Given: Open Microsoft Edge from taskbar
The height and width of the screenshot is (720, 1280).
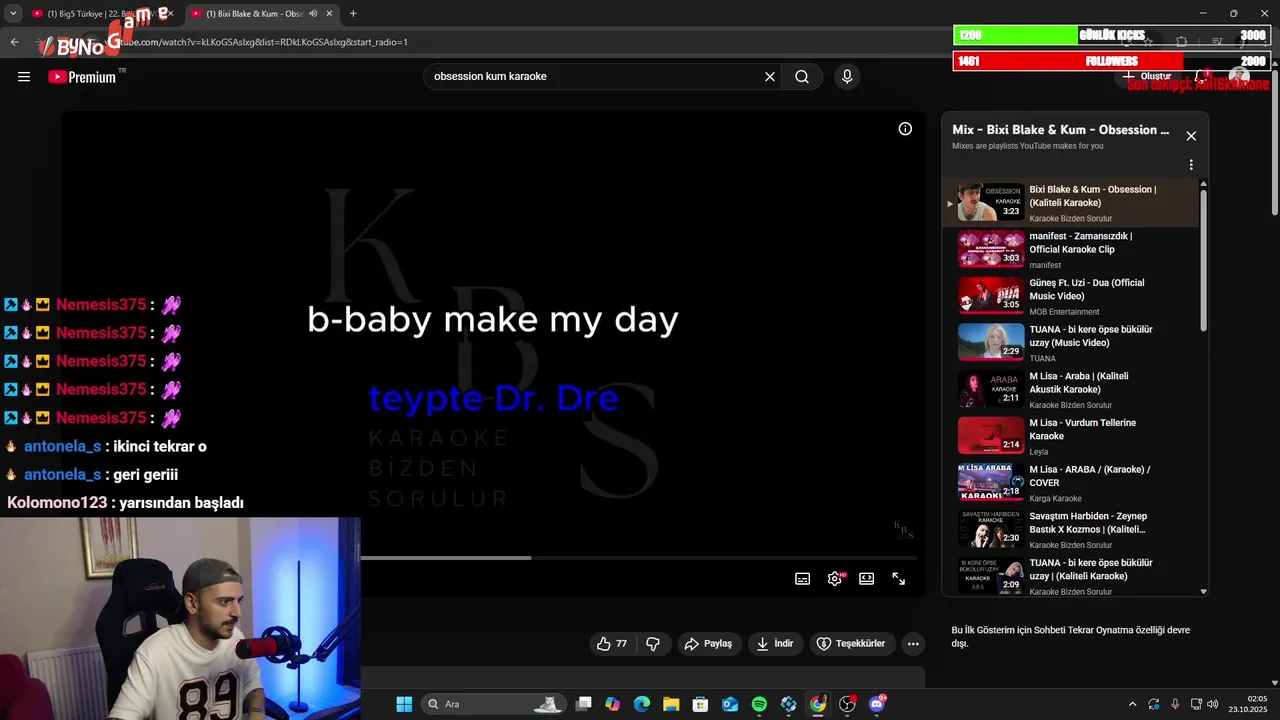Looking at the screenshot, I should [x=642, y=704].
